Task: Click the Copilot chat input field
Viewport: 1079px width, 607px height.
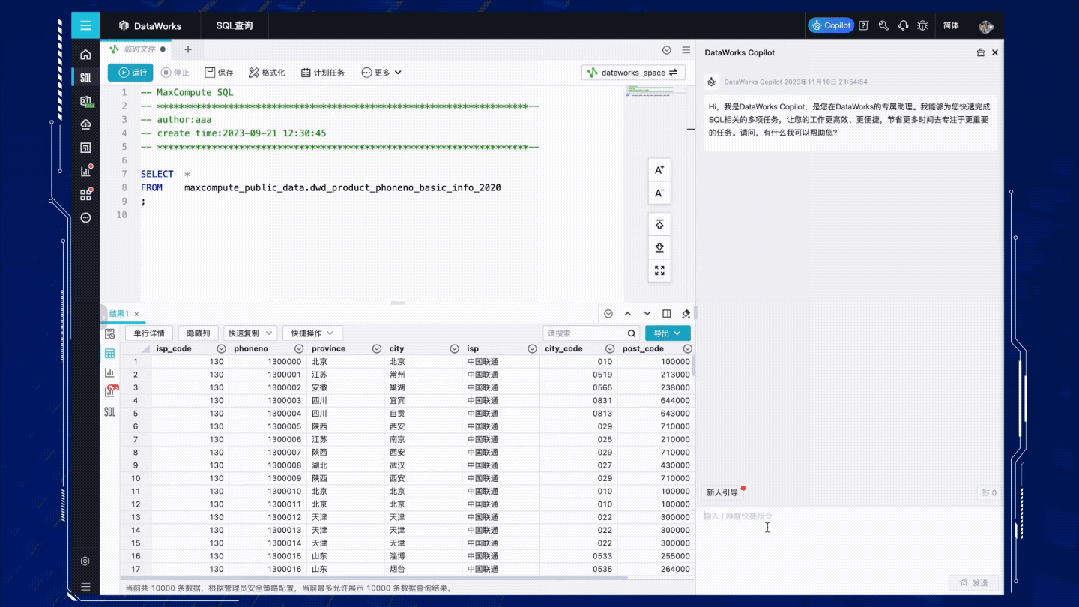Action: (850, 540)
